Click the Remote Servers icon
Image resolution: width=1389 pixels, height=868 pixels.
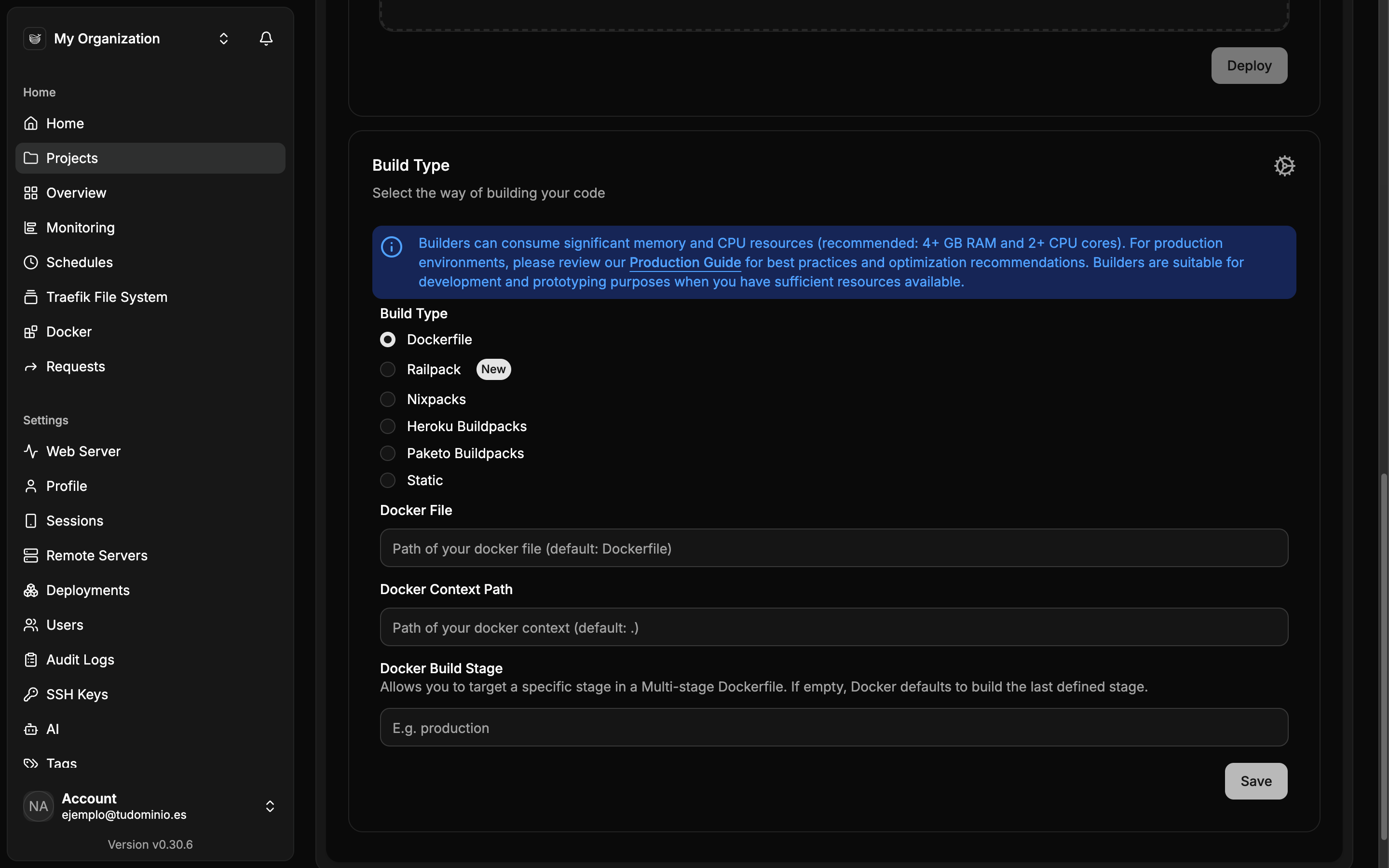[31, 556]
